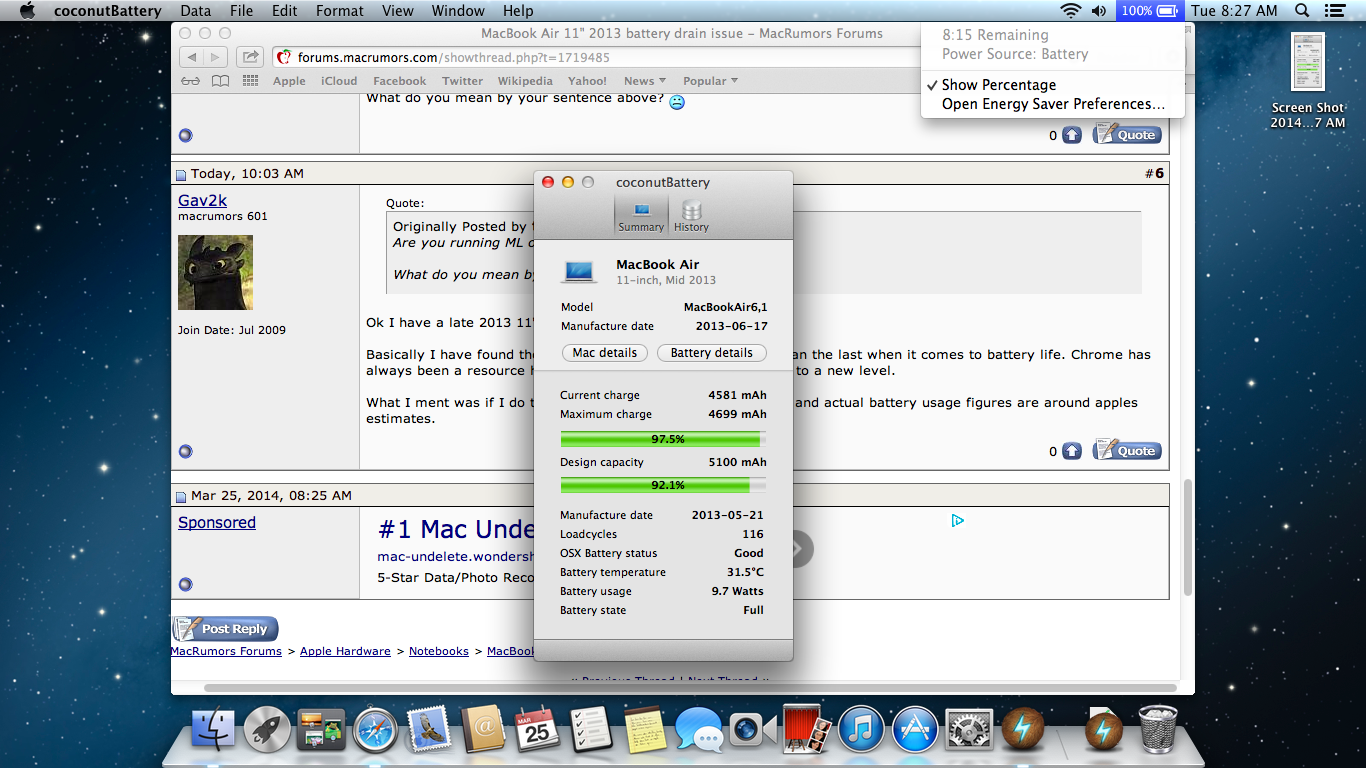Viewport: 1366px width, 768px height.
Task: Expand the Popular bookmarks dropdown
Action: click(710, 81)
